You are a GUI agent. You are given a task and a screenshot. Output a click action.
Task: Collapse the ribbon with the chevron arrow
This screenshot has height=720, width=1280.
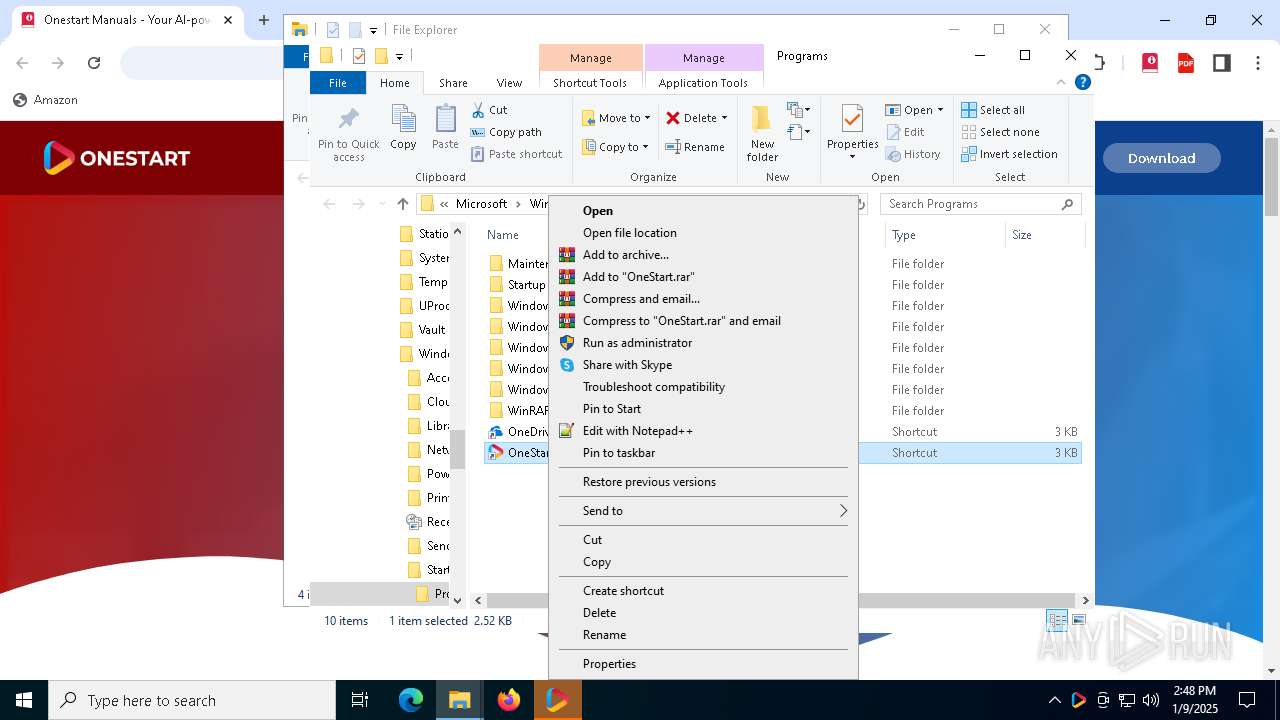(1061, 83)
